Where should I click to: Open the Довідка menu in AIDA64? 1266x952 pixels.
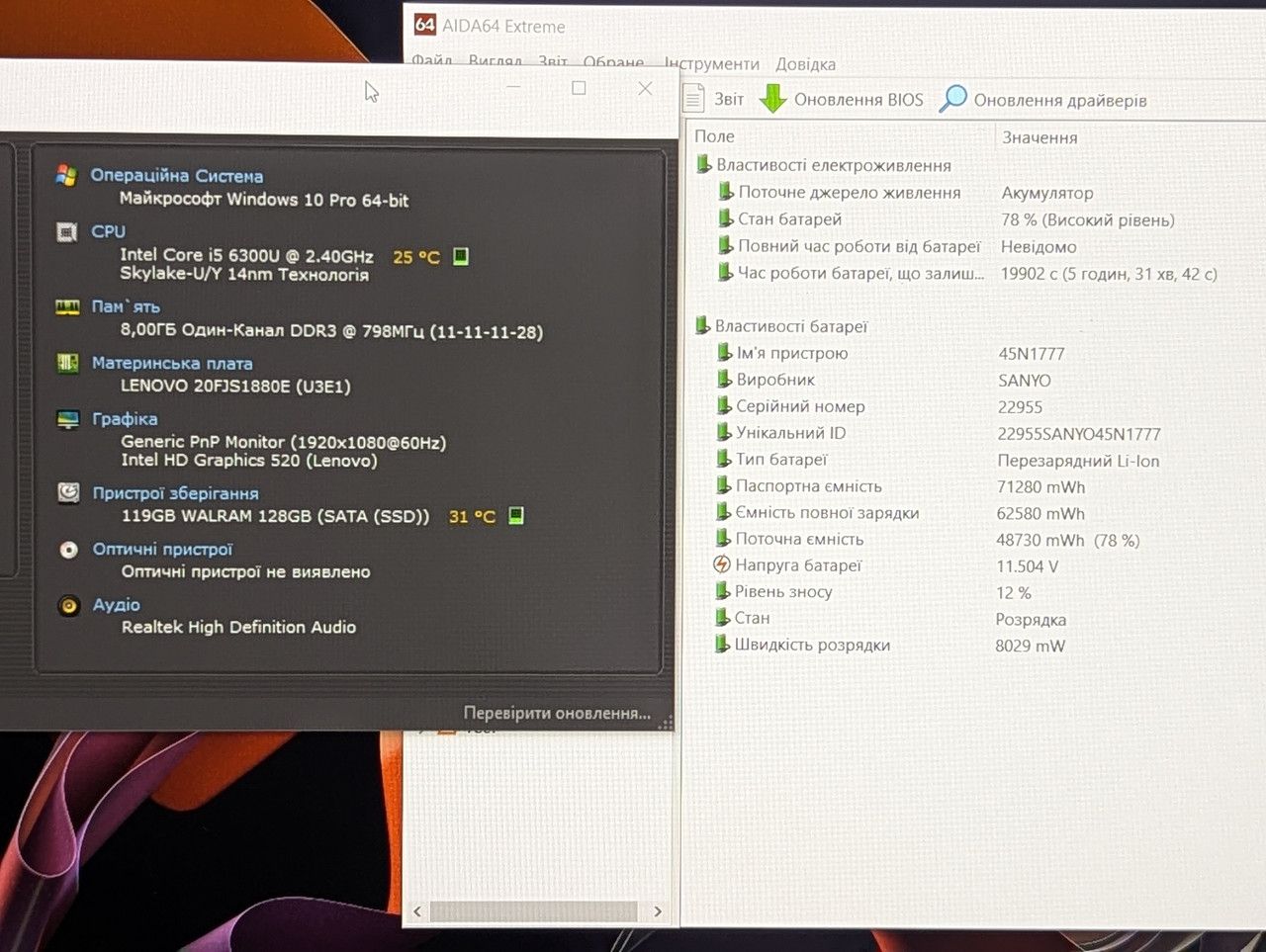tap(806, 64)
